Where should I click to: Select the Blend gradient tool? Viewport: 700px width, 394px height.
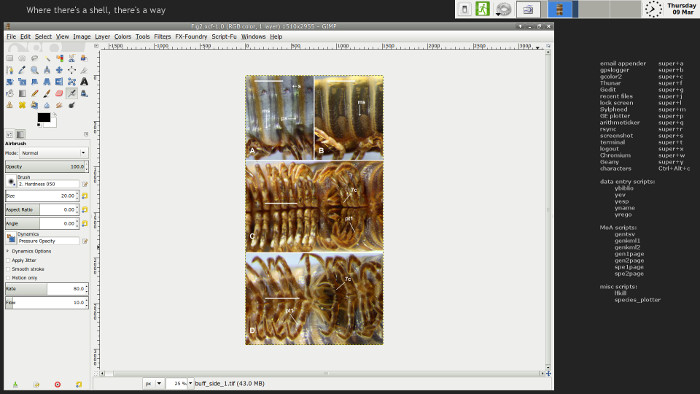[22, 93]
